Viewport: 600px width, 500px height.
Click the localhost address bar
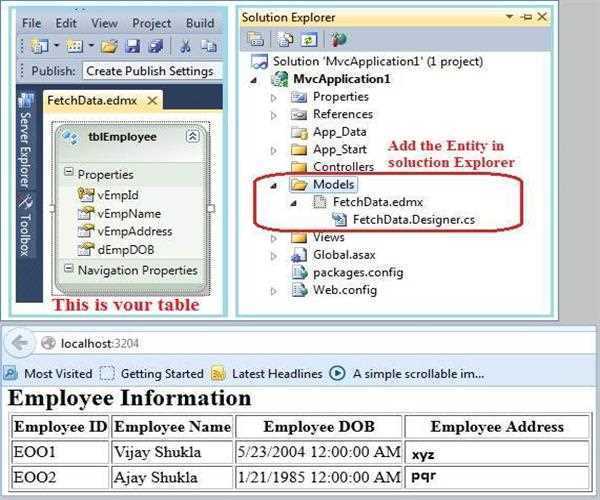(x=300, y=343)
